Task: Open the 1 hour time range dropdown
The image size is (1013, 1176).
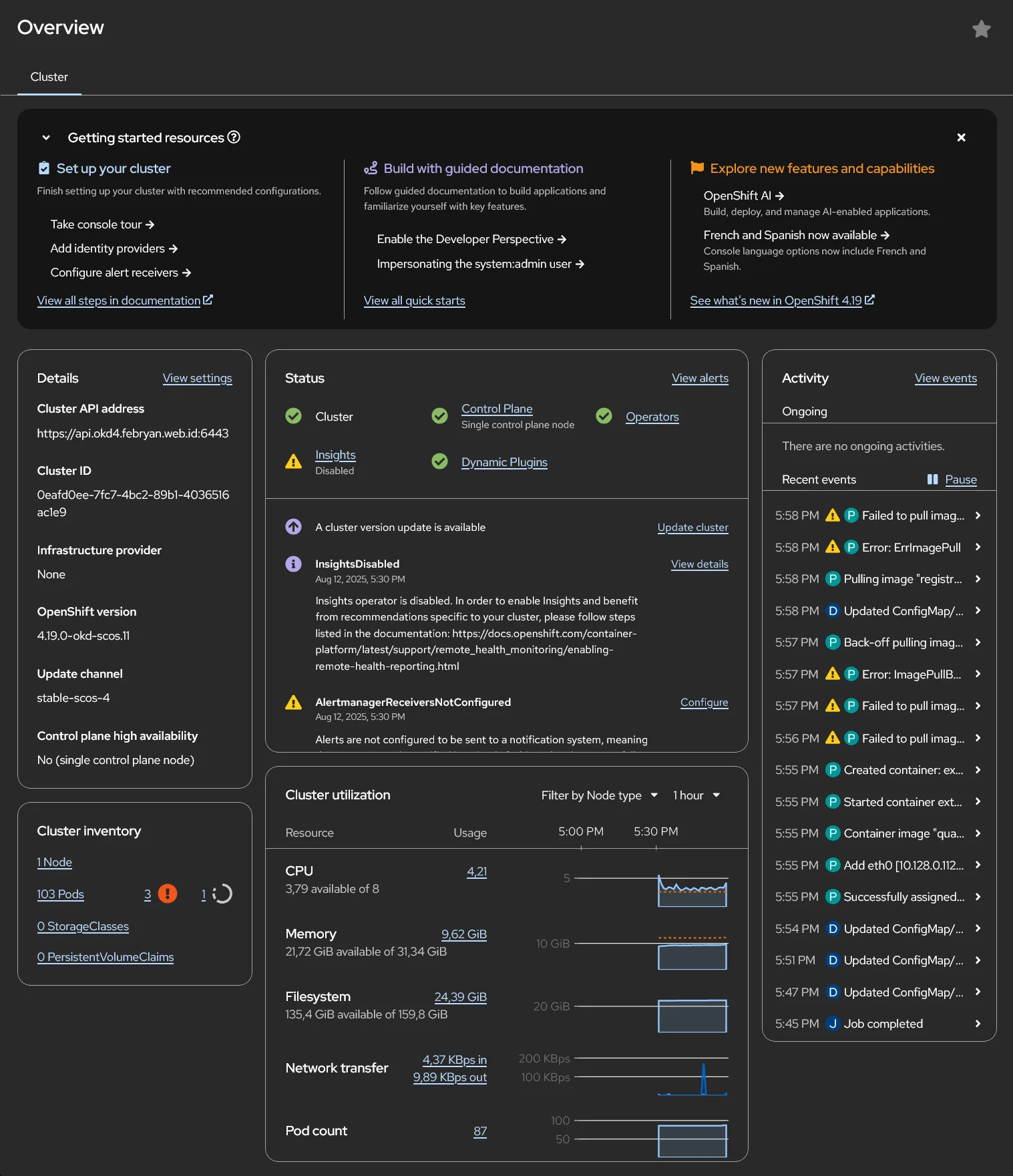Action: point(696,795)
